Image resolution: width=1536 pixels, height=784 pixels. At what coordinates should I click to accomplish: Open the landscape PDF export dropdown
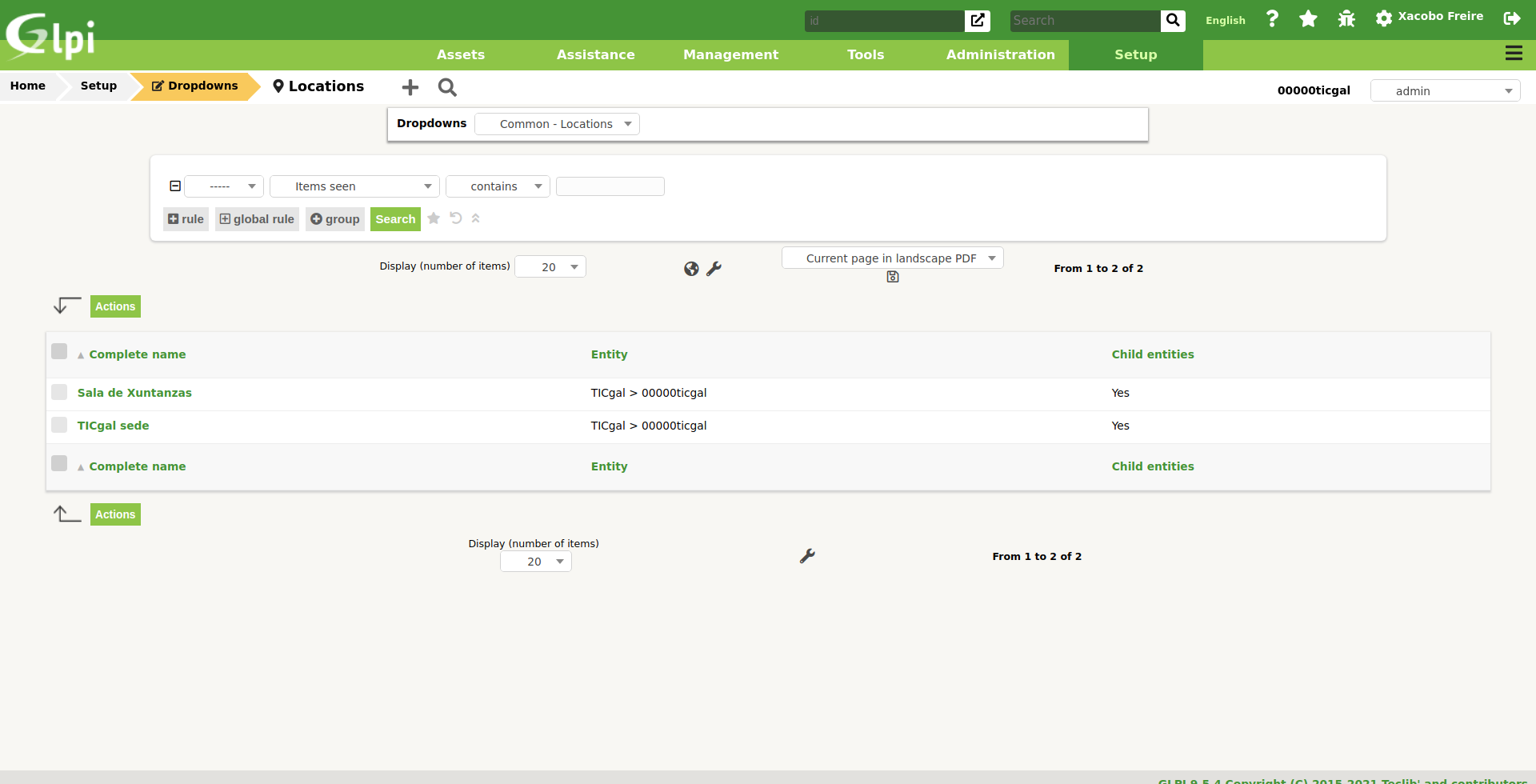[893, 258]
